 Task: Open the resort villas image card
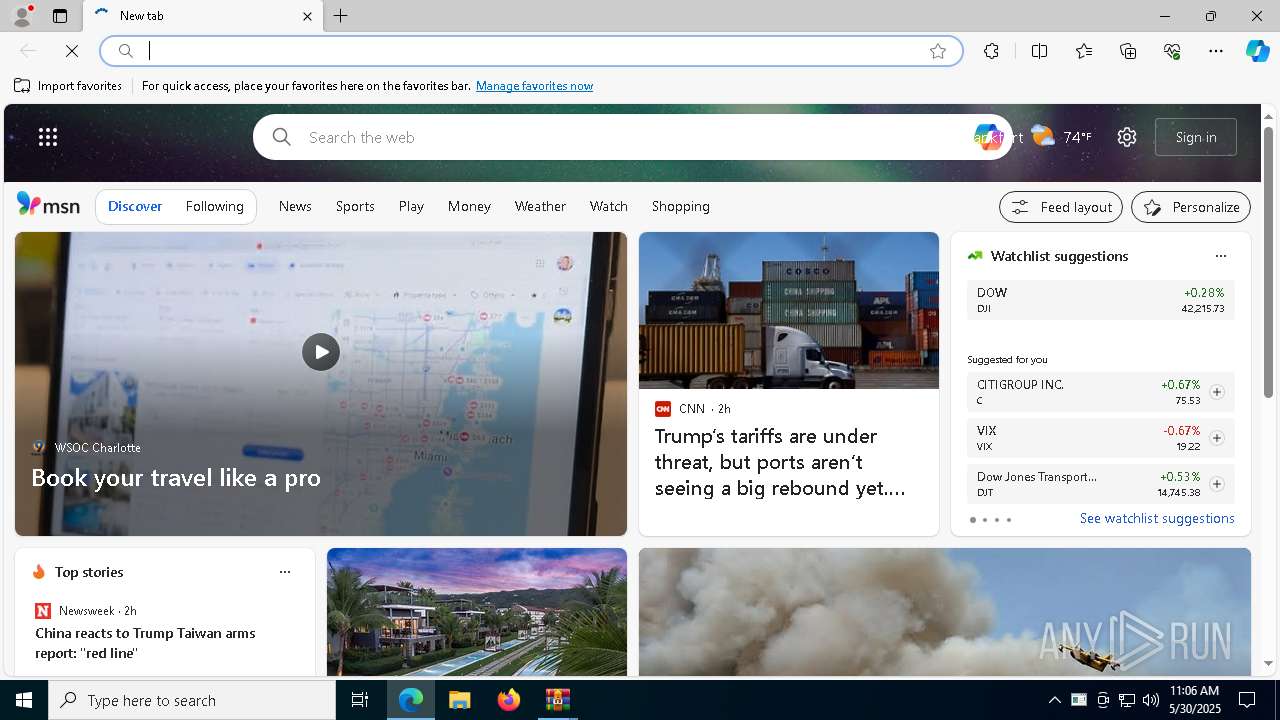click(x=477, y=612)
